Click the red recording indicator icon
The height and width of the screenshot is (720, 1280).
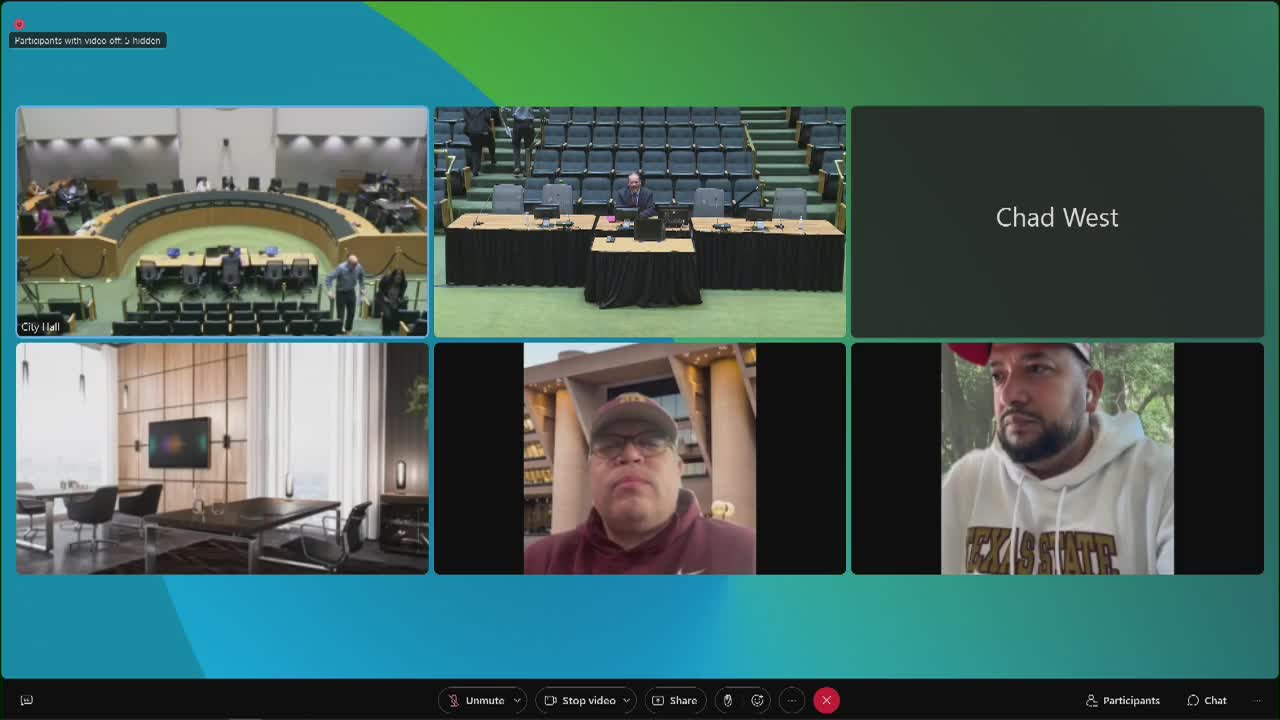click(18, 24)
